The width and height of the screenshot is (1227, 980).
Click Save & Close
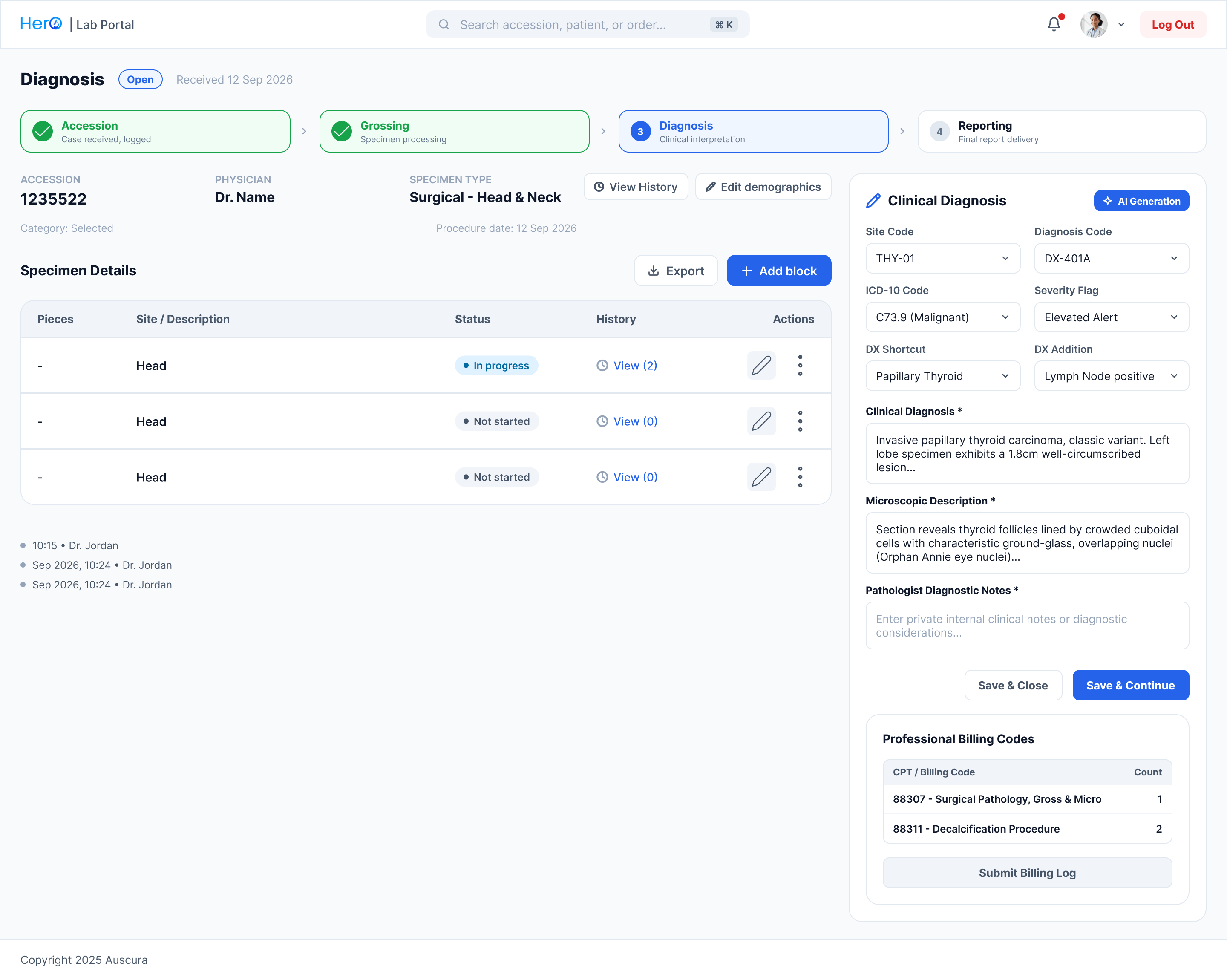tap(1012, 685)
